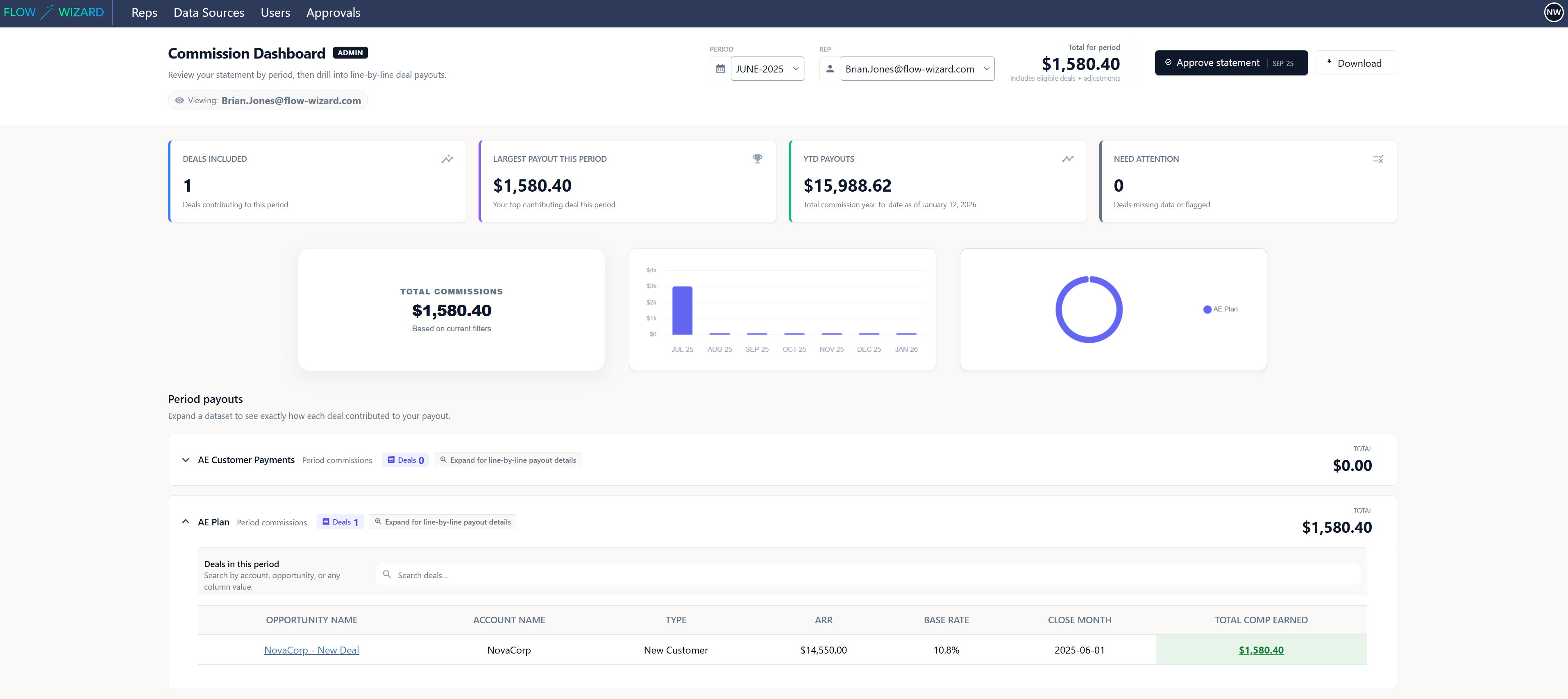Click the AE Plan color swatch in the legend
1568x699 pixels.
coord(1207,309)
